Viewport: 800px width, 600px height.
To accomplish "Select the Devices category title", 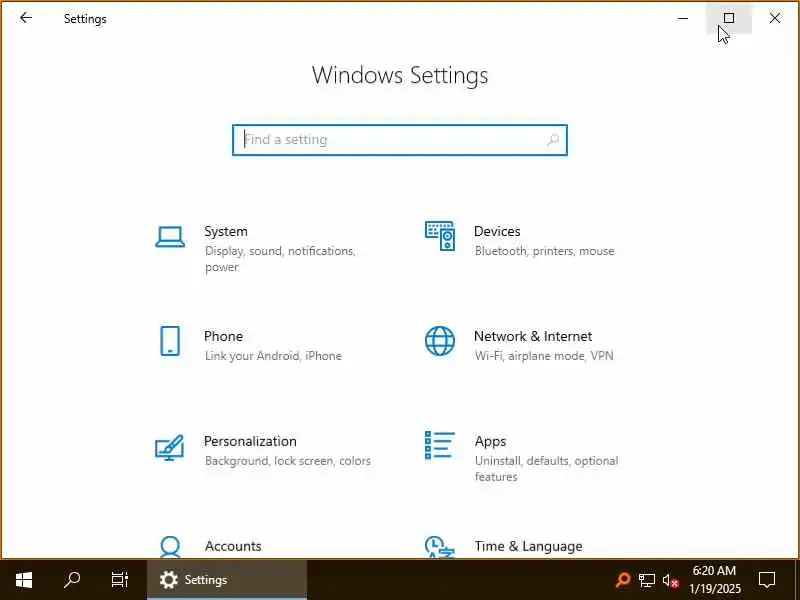I will 497,231.
